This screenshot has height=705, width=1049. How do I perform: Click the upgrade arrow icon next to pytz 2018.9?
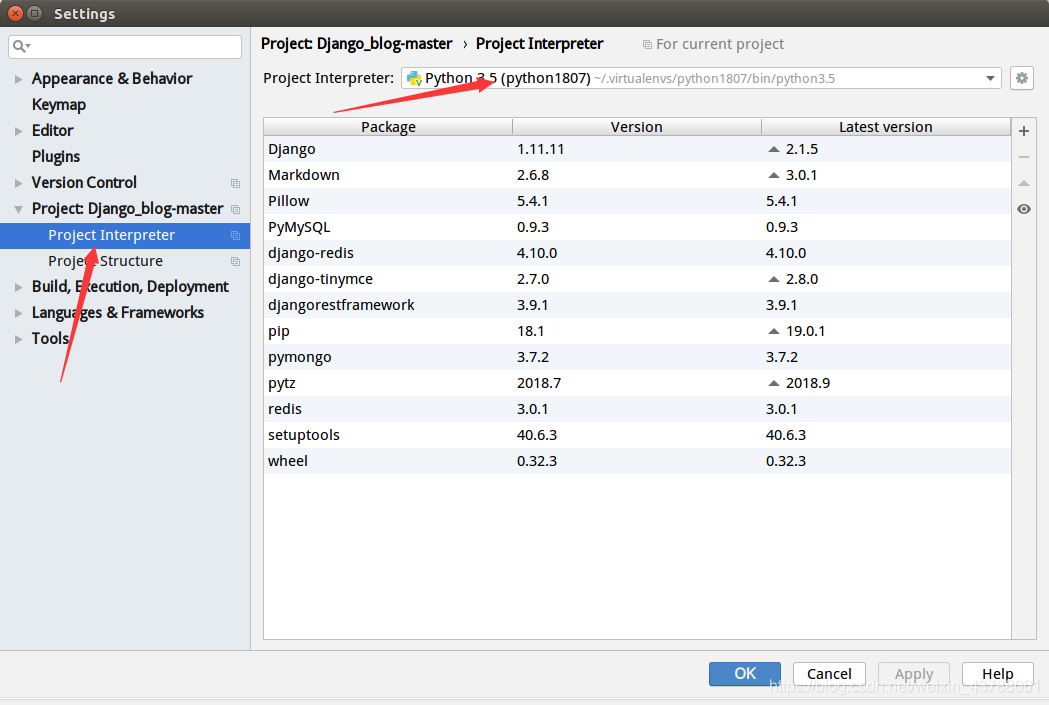(x=774, y=383)
